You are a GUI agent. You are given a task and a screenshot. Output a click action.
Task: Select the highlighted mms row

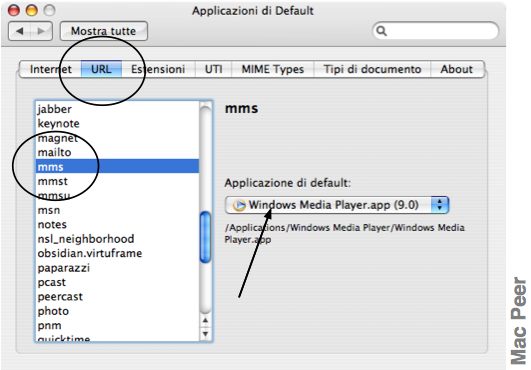[117, 167]
